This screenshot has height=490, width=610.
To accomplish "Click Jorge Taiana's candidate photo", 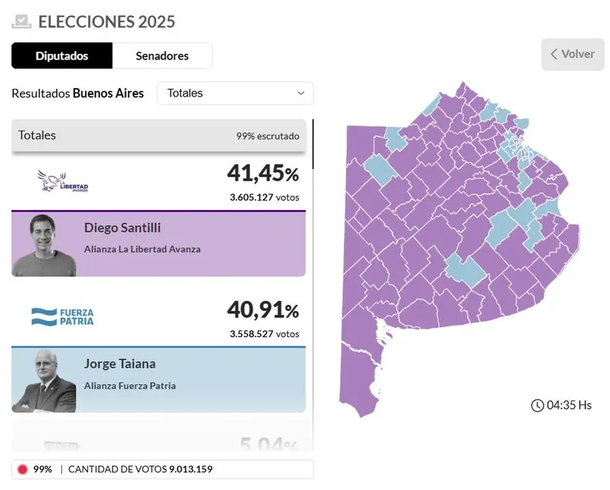I will [45, 380].
